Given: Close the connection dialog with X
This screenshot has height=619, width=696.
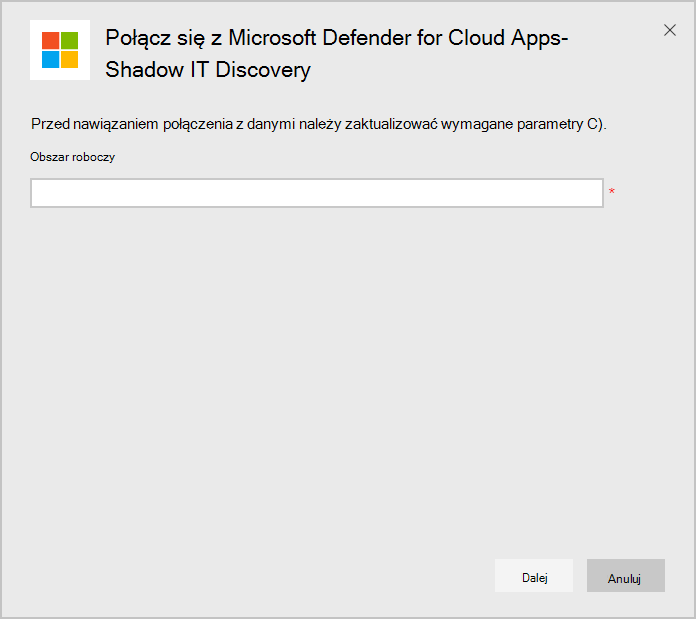Looking at the screenshot, I should 670,30.
